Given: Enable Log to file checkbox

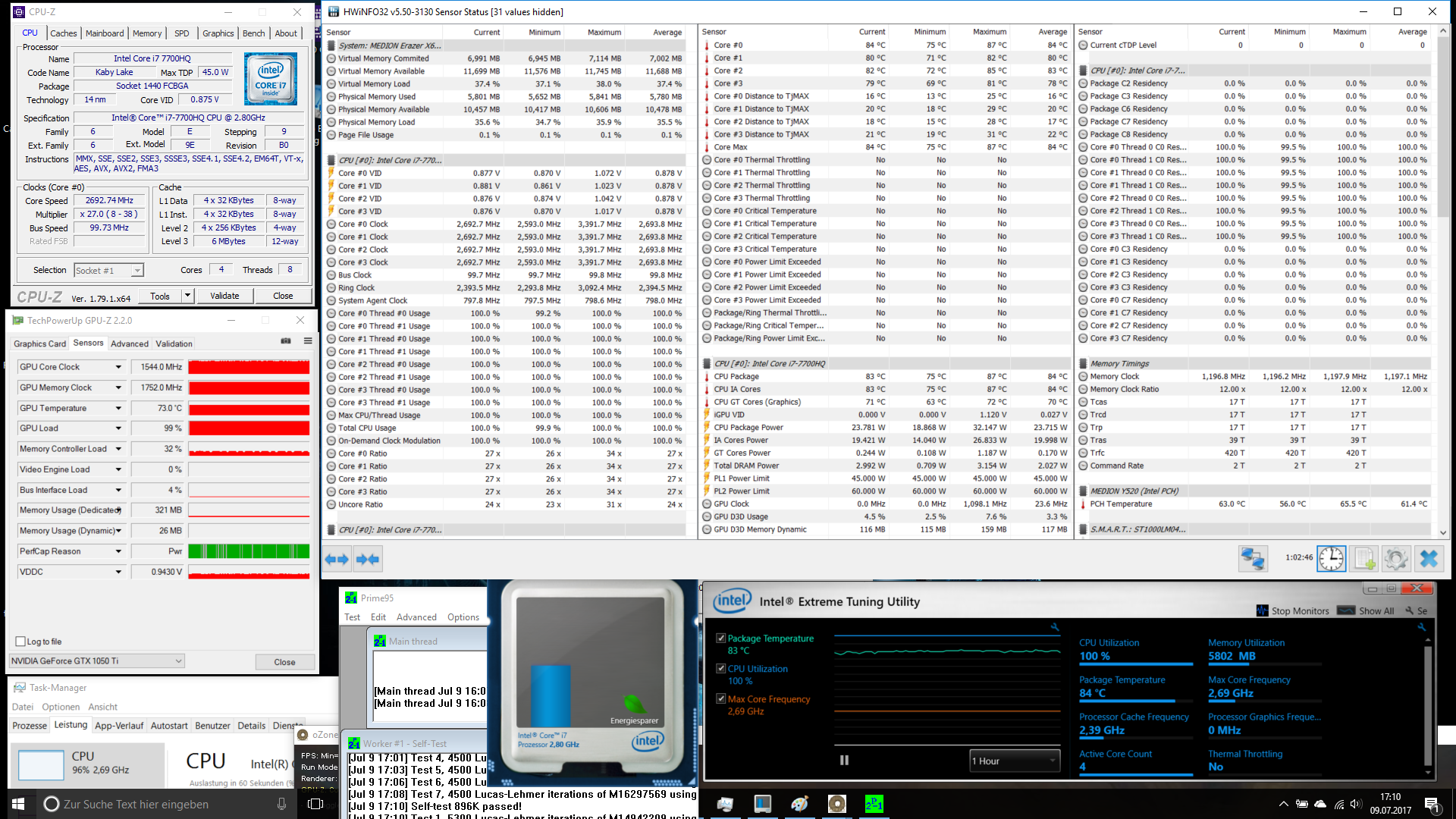Looking at the screenshot, I should point(20,642).
